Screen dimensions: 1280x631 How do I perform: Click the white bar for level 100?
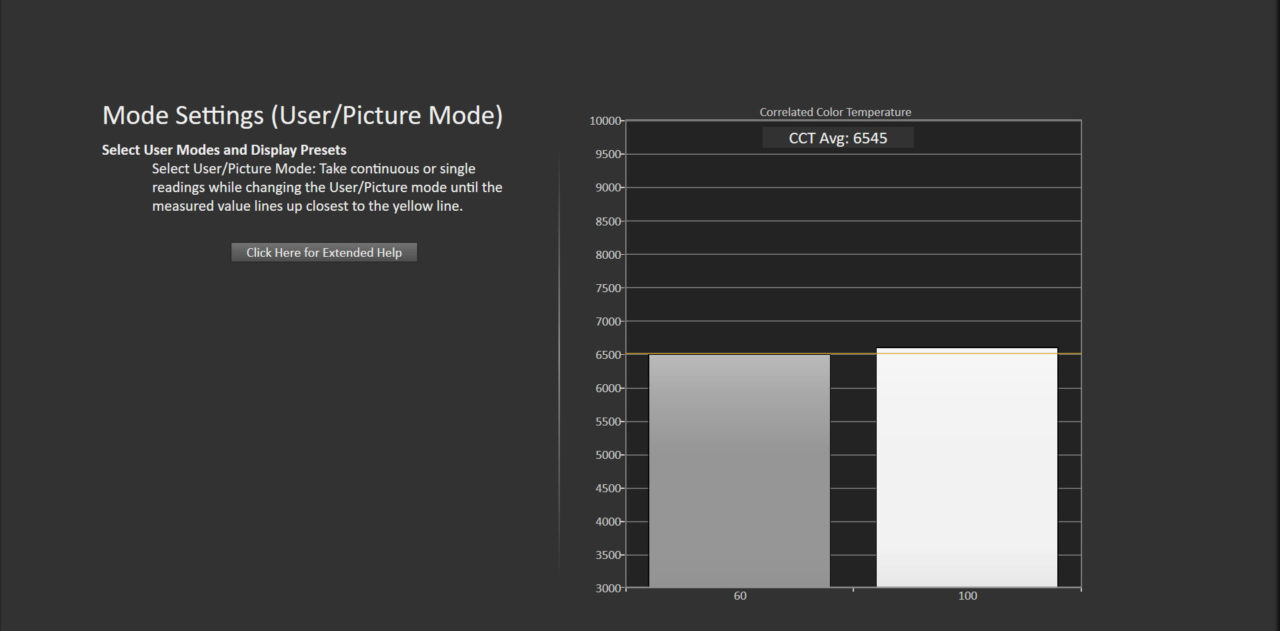967,468
